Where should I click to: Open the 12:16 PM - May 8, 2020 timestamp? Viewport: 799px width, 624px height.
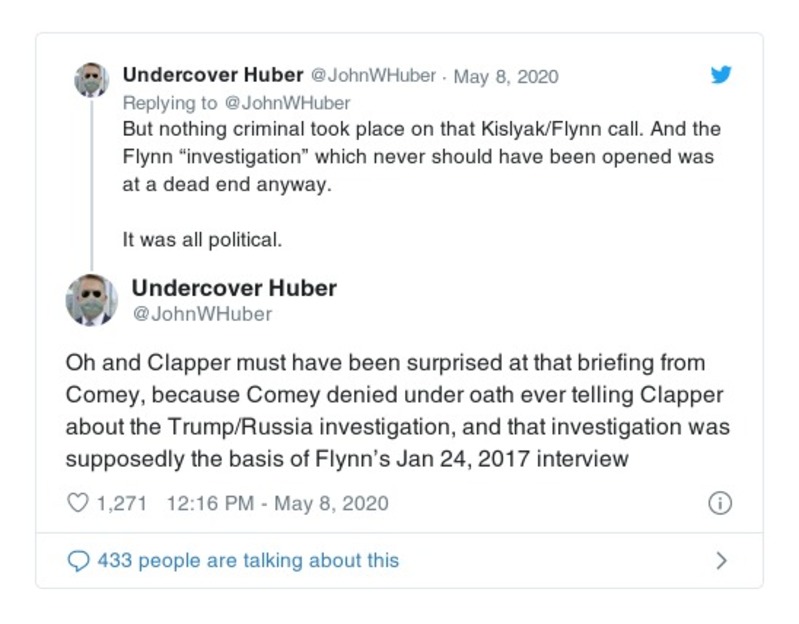tap(275, 503)
